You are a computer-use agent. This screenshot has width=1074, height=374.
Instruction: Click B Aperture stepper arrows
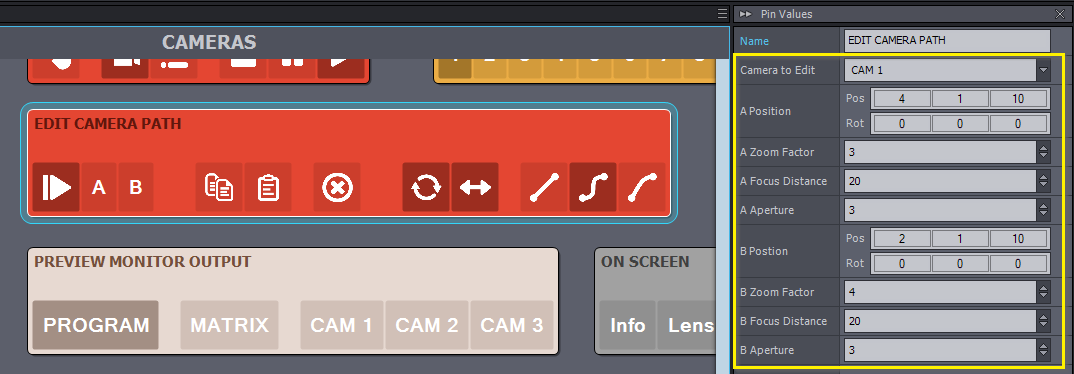1043,350
